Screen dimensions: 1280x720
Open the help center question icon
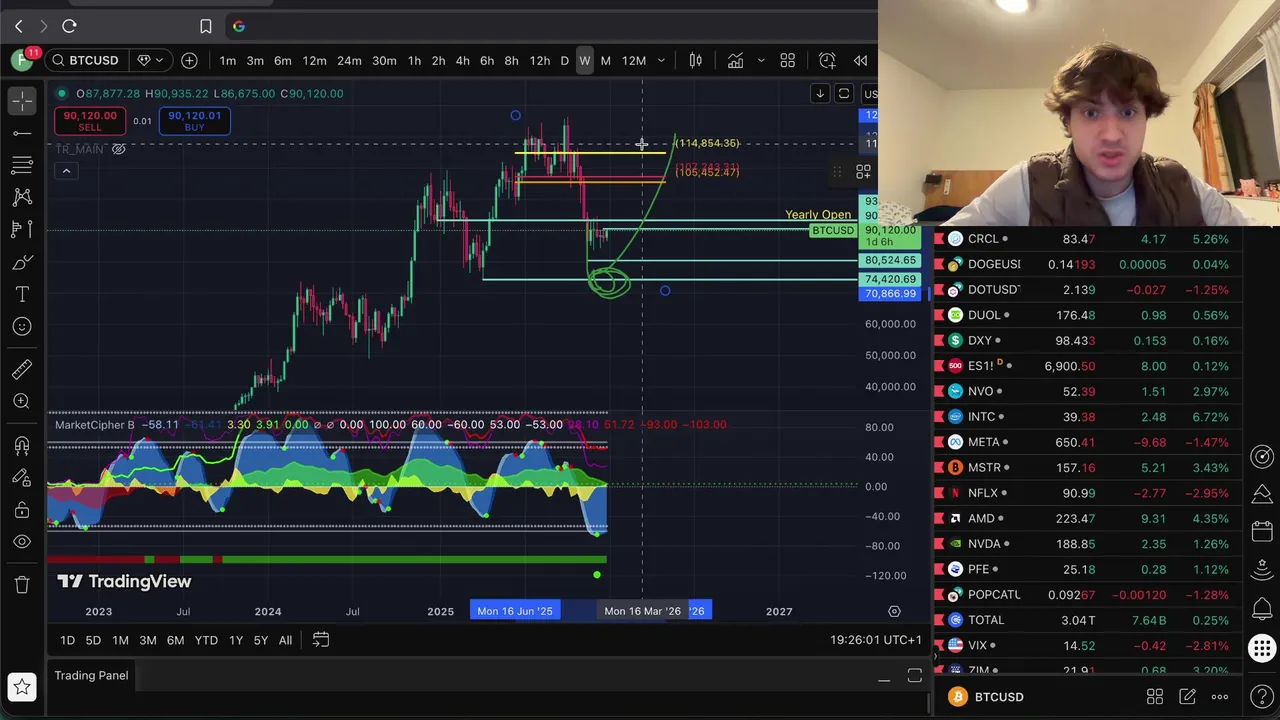coord(1262,696)
